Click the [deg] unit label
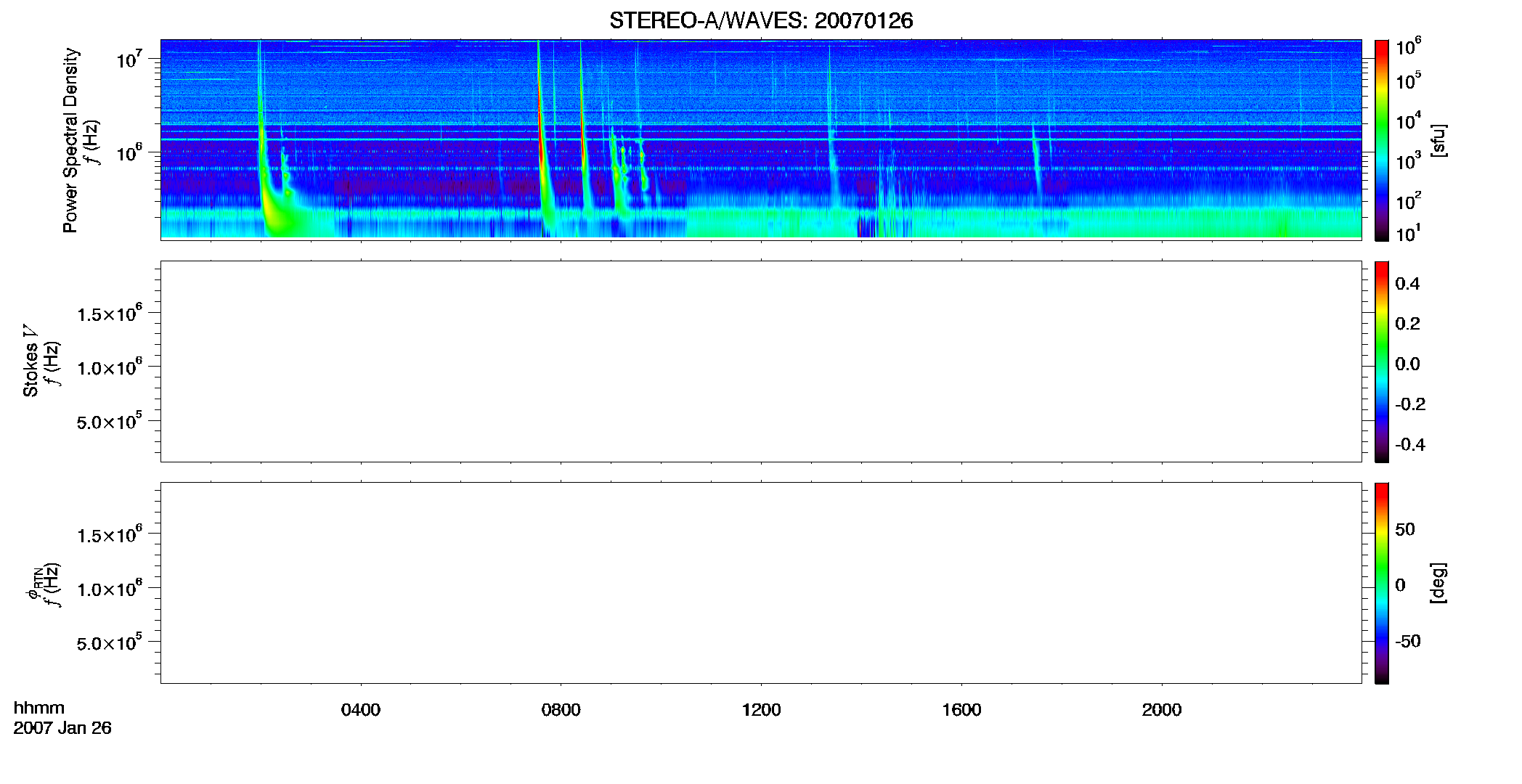1522x784 pixels. pyautogui.click(x=1438, y=583)
